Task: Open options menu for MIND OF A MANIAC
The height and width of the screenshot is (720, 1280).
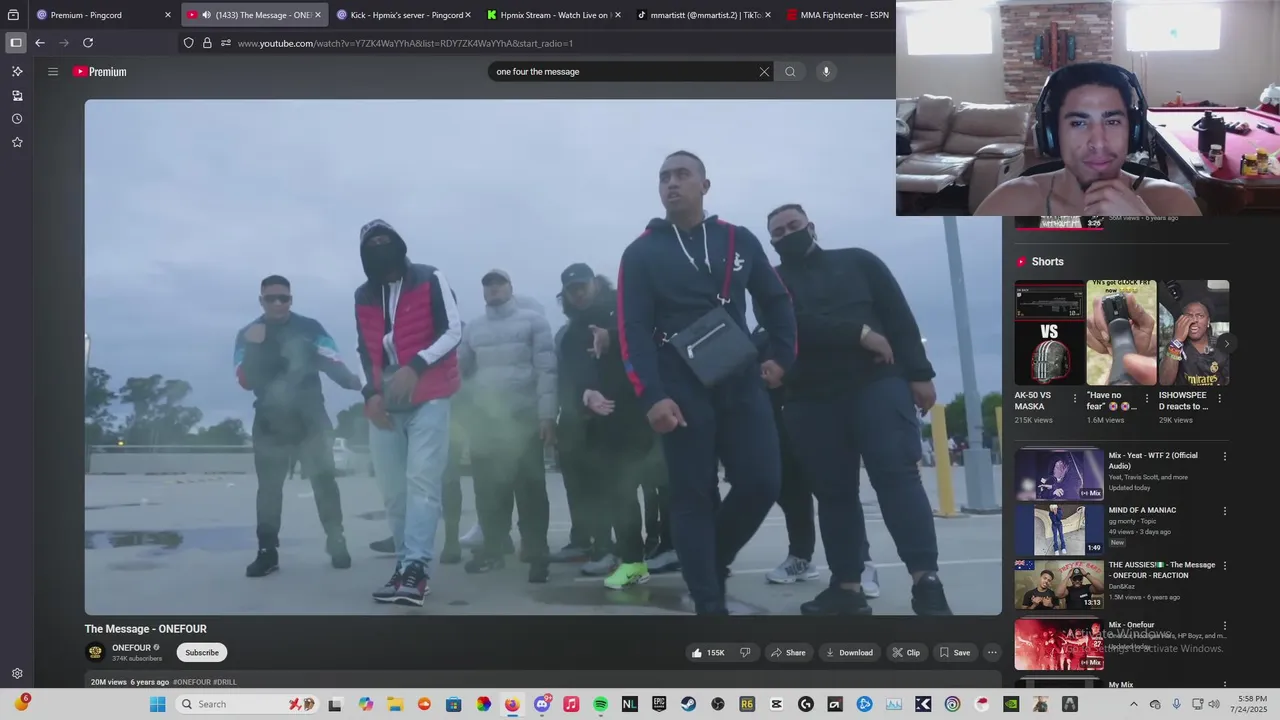Action: [x=1225, y=511]
